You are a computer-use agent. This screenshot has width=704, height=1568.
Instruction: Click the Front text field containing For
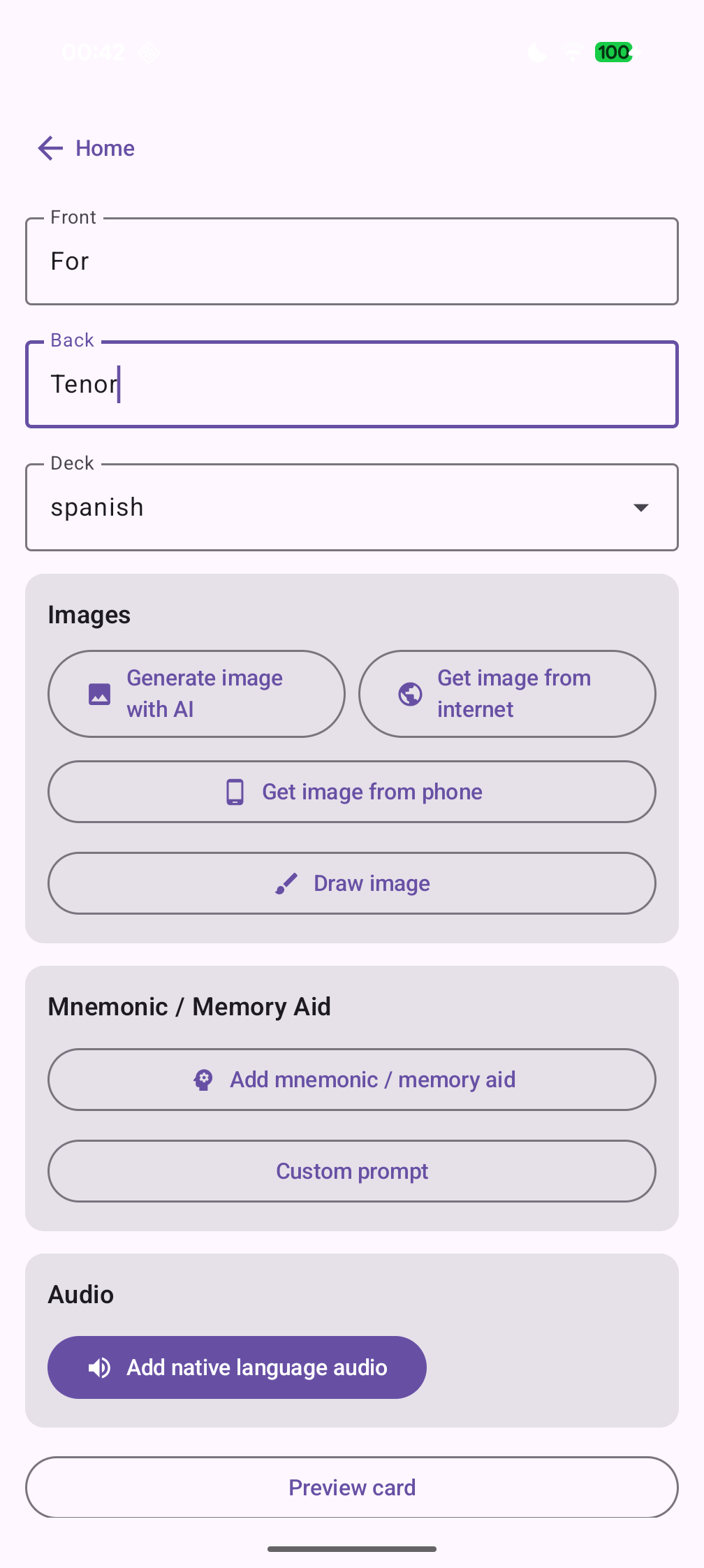352,261
